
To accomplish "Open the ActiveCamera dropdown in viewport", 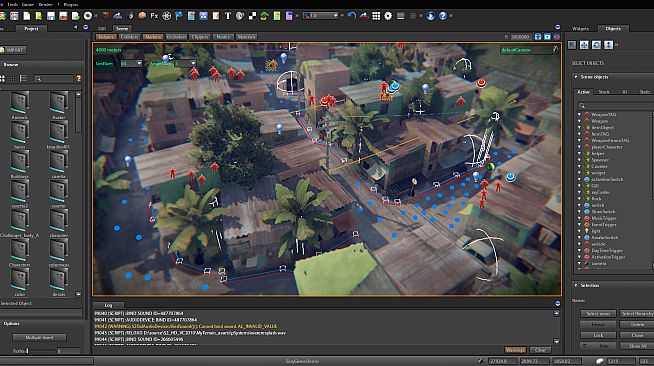I will point(529,50).
